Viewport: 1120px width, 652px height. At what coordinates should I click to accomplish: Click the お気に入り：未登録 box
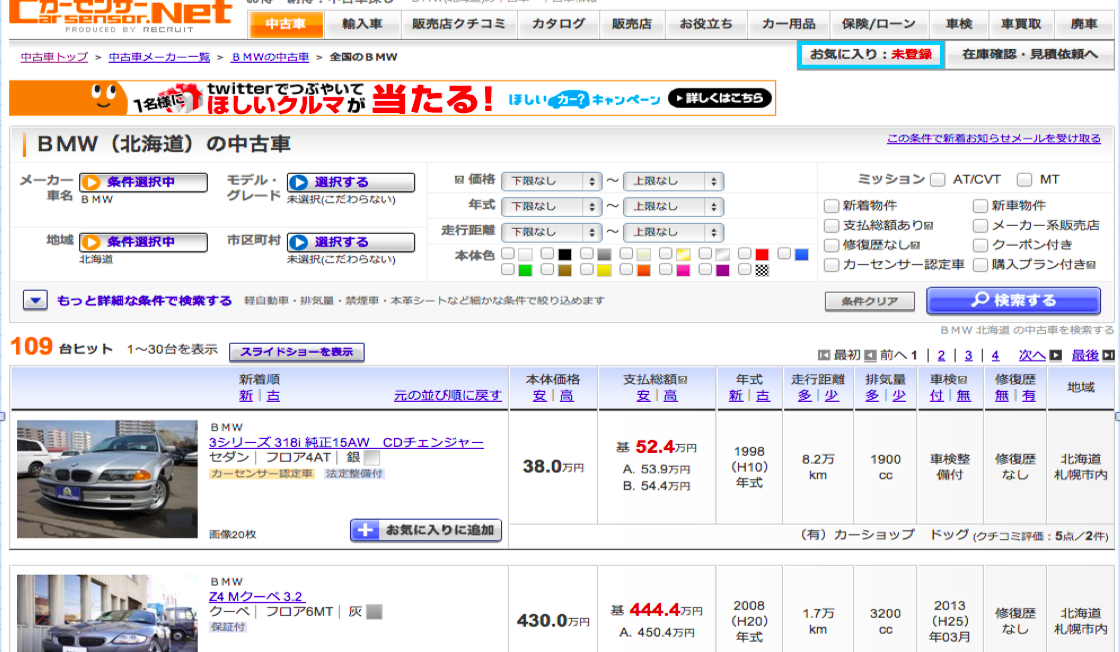(x=871, y=54)
